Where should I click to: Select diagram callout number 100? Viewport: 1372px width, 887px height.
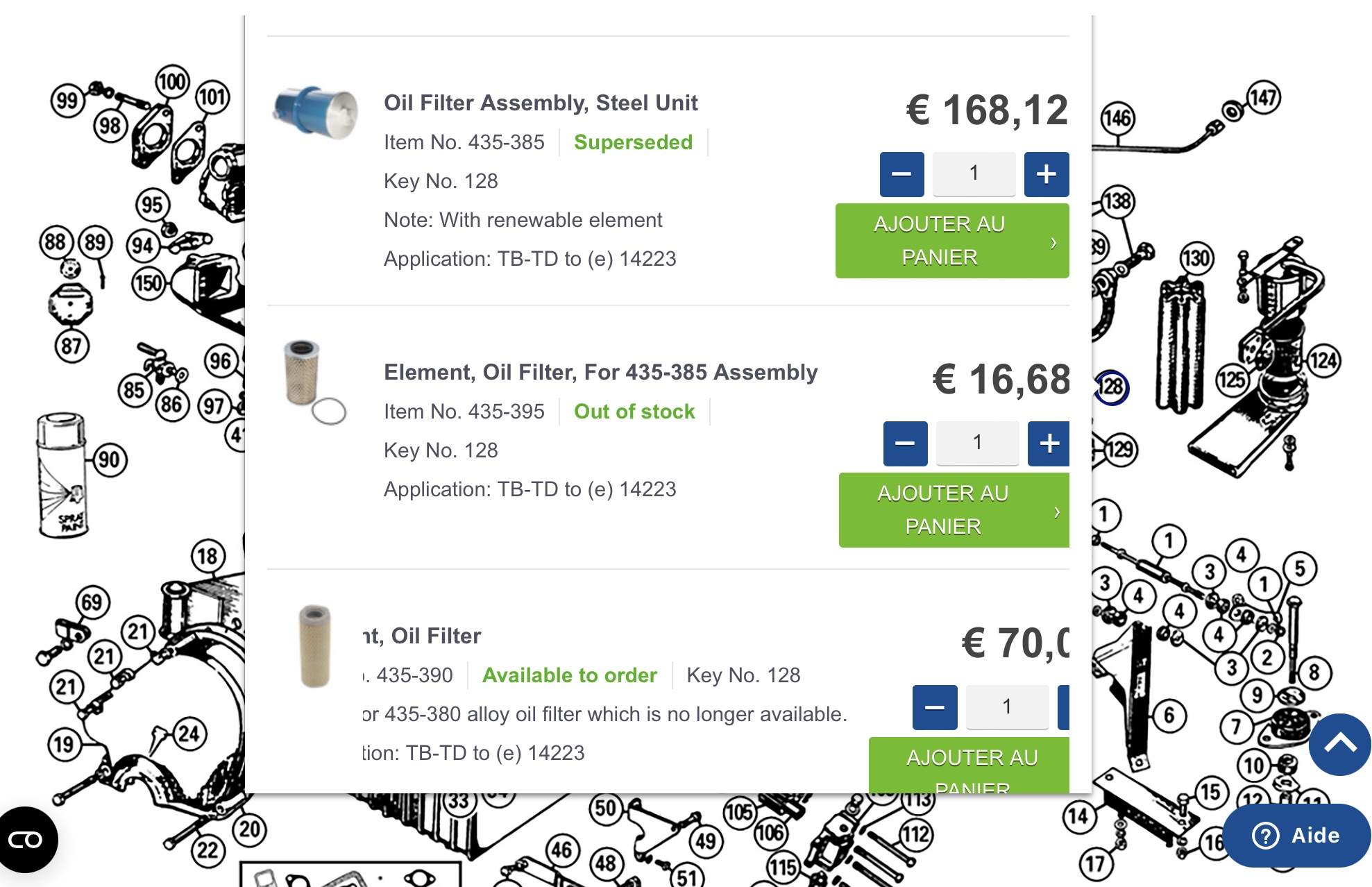171,82
